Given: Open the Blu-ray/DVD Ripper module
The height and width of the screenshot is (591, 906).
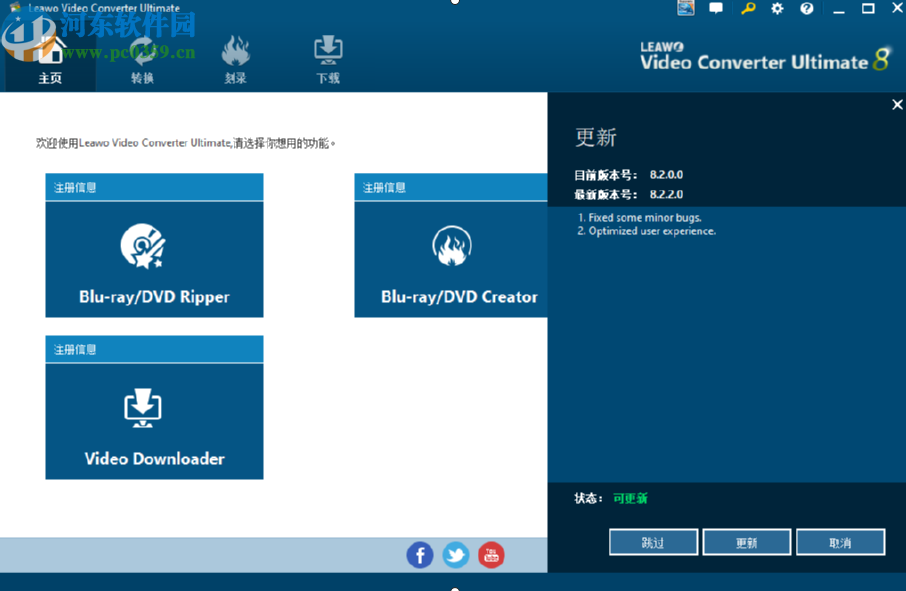Looking at the screenshot, I should click(154, 259).
